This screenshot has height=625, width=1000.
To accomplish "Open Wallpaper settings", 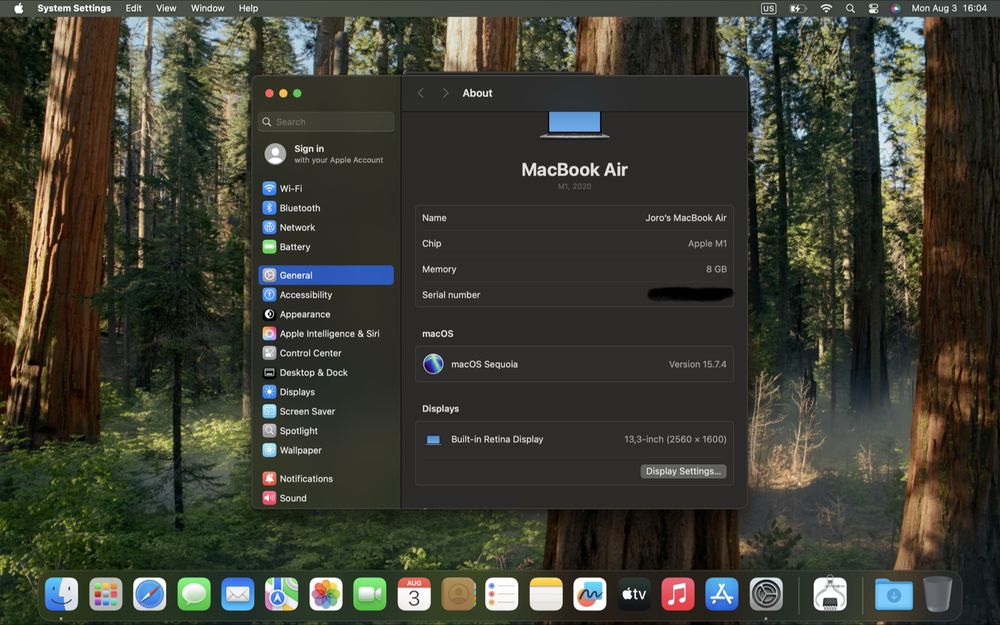I will coord(326,450).
